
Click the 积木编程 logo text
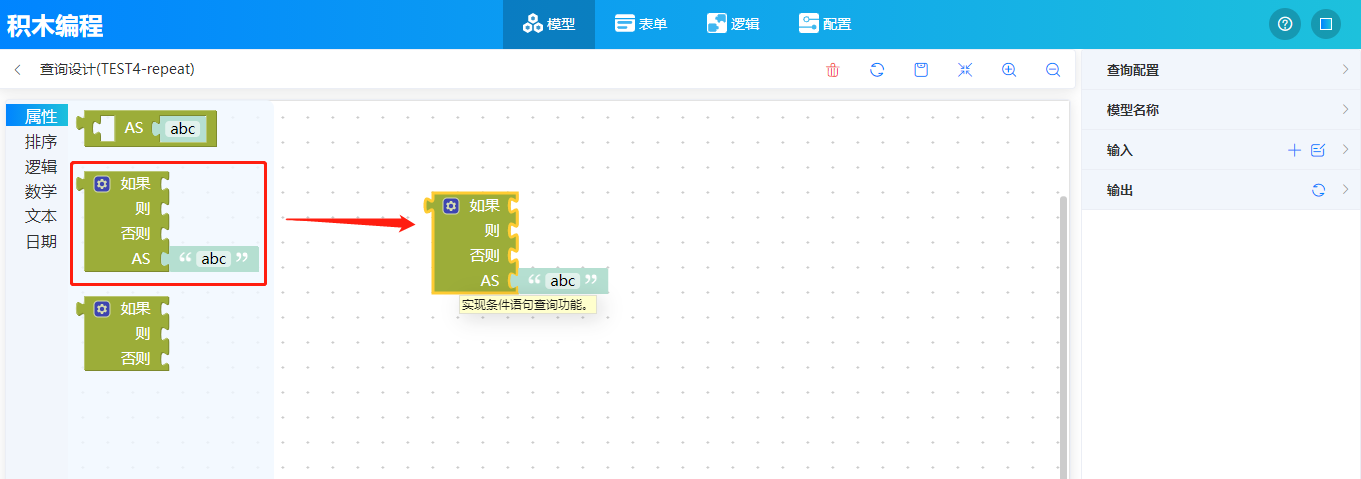pos(55,25)
